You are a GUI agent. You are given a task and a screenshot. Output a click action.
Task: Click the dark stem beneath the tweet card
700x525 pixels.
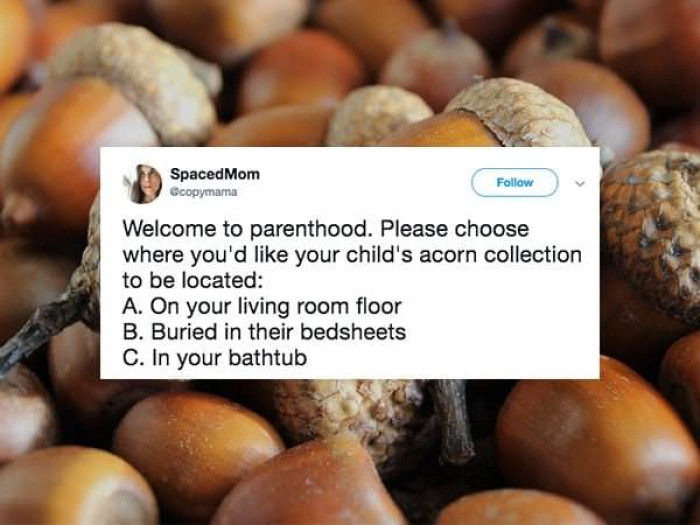(x=451, y=420)
